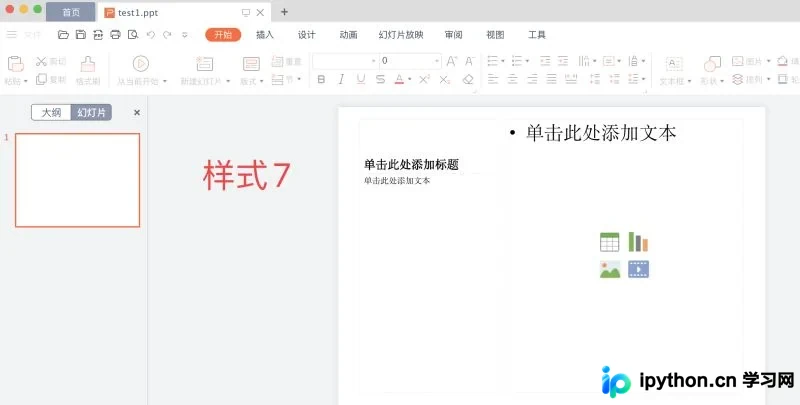The width and height of the screenshot is (800, 405).
Task: Click the 排列 arrange button
Action: tap(751, 80)
